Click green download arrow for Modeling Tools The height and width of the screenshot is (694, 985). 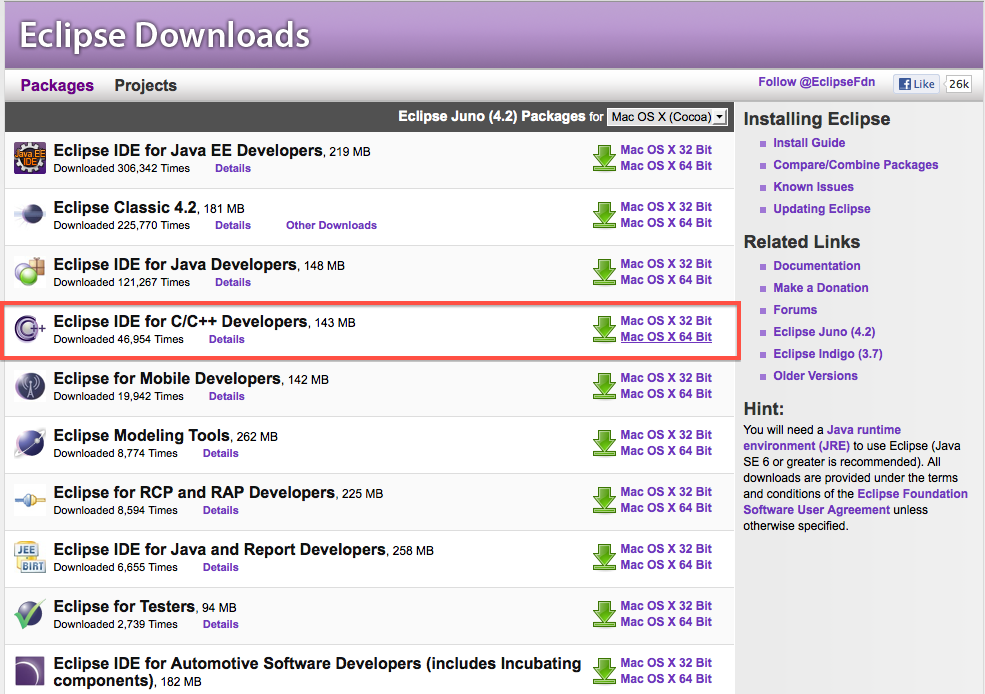tap(604, 443)
